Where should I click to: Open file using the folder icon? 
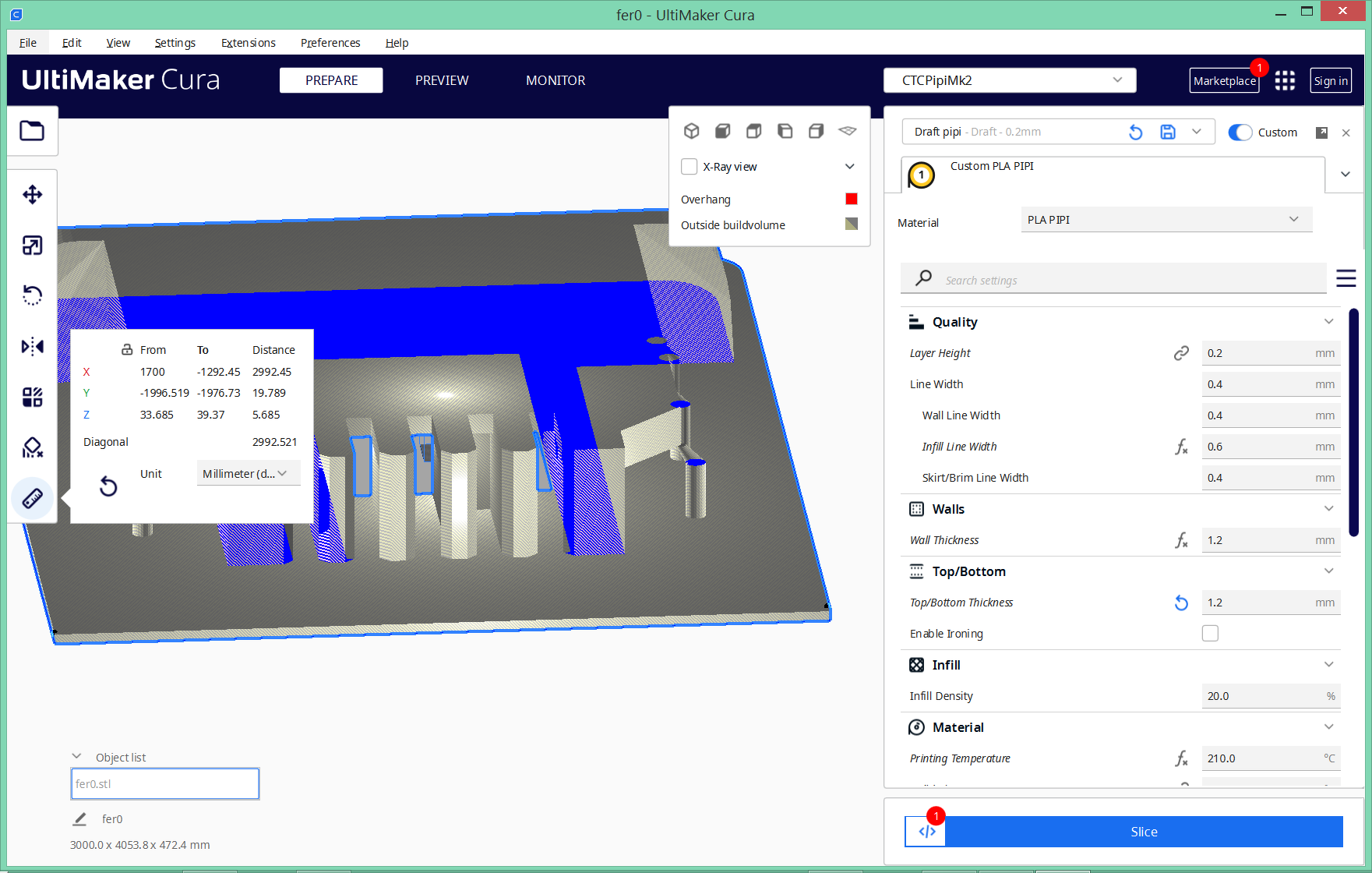click(32, 131)
